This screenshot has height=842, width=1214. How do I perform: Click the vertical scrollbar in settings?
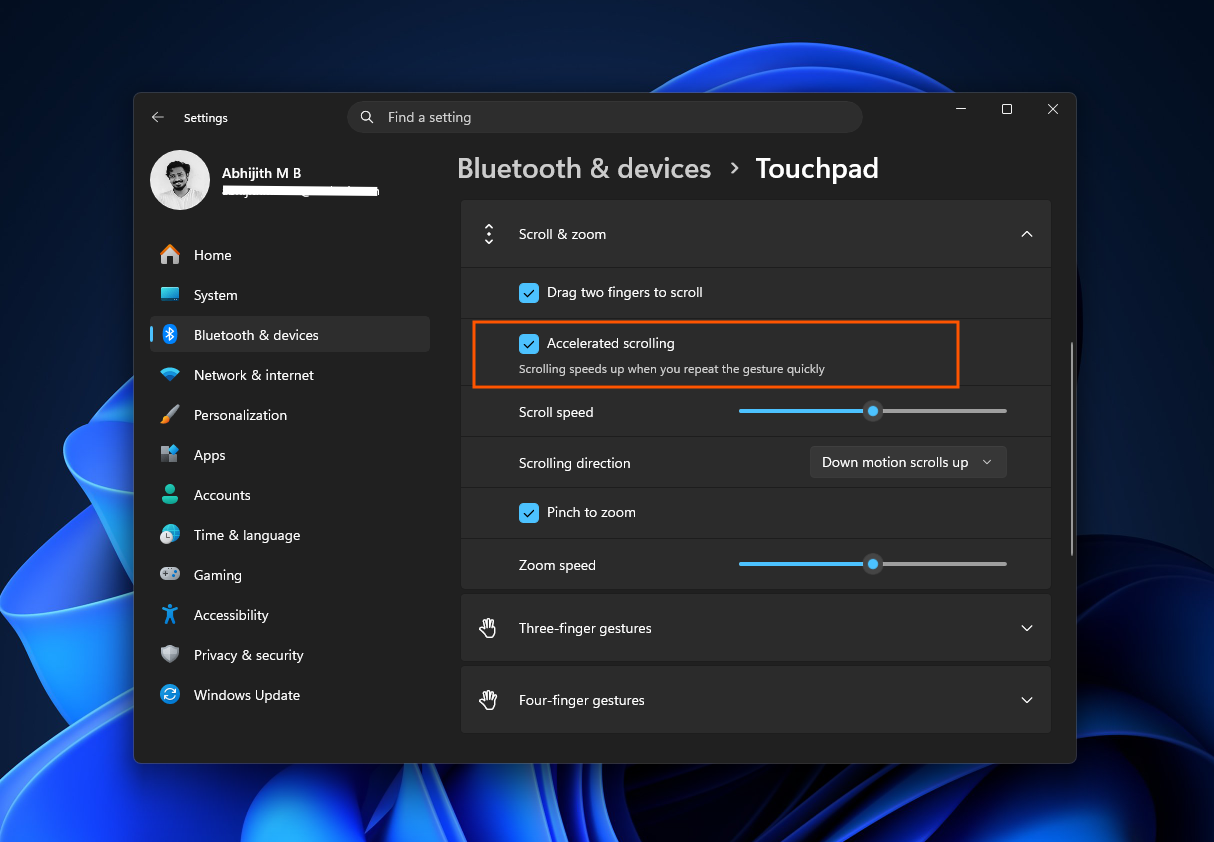pos(1071,448)
